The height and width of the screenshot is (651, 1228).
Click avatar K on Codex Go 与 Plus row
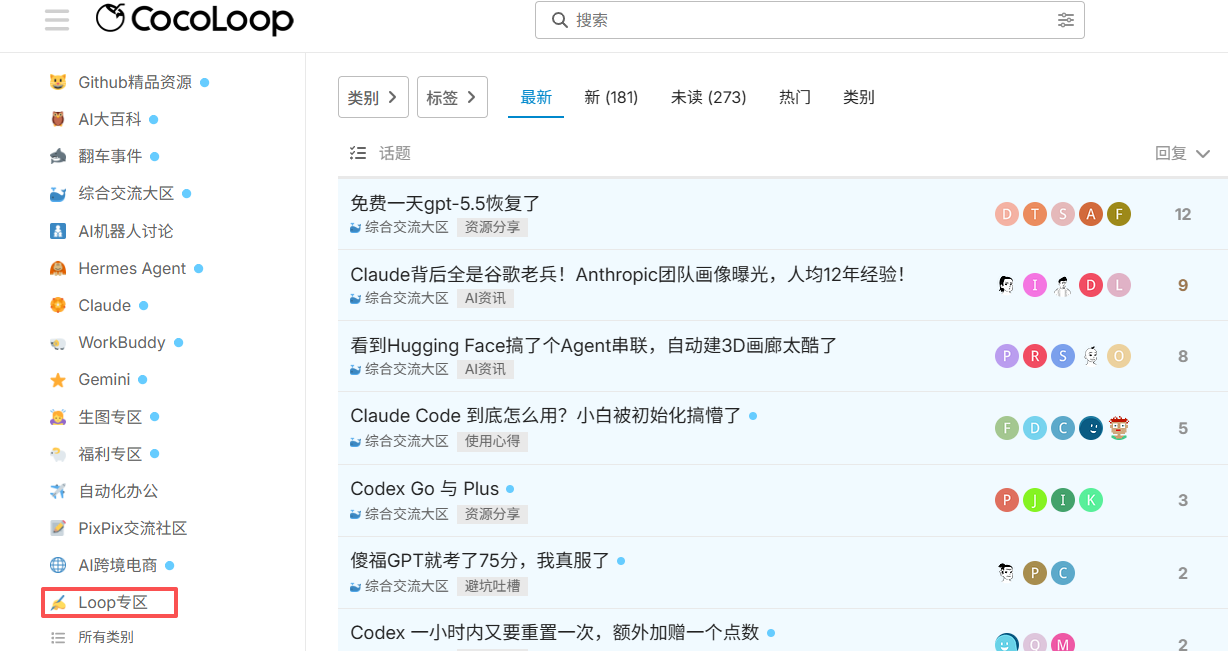(1091, 500)
